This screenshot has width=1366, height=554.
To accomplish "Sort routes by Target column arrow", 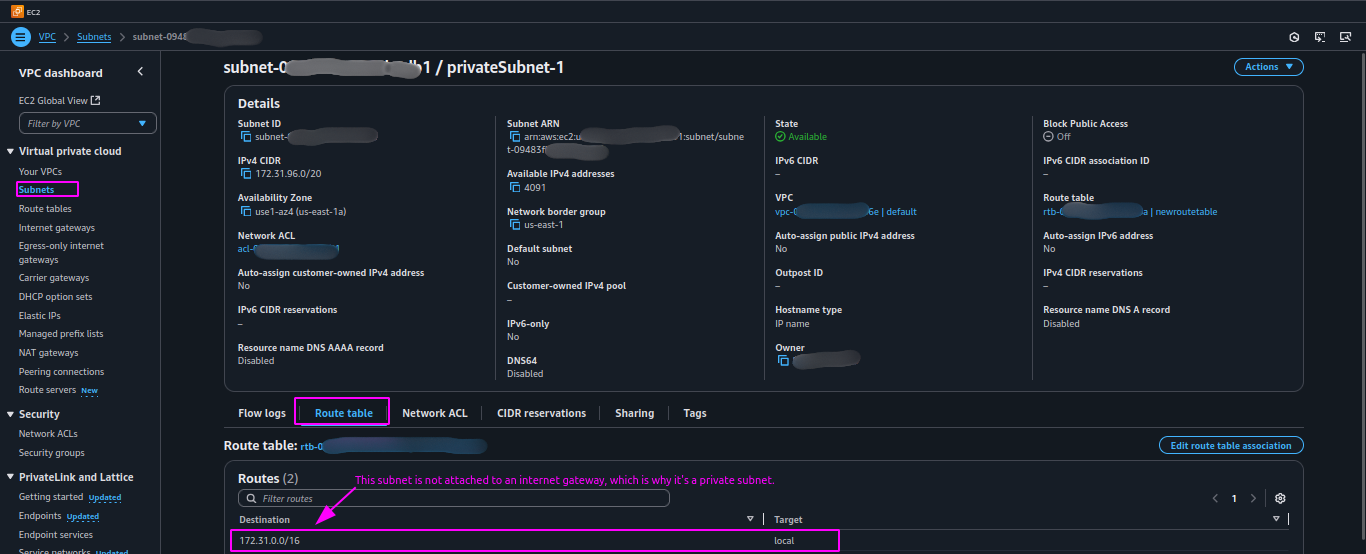I will (x=1276, y=519).
